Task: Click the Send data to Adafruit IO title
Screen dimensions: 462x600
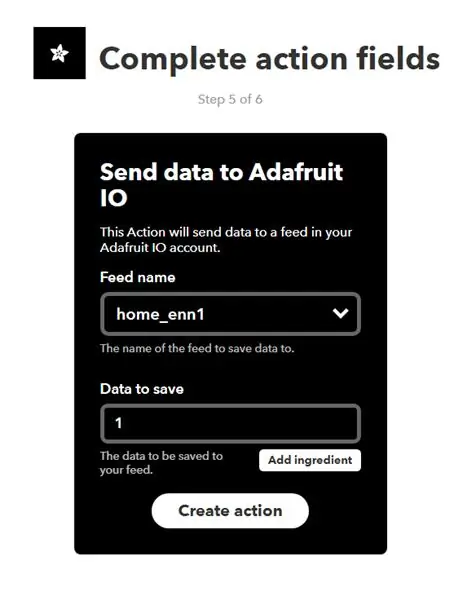Action: pyautogui.click(x=222, y=184)
